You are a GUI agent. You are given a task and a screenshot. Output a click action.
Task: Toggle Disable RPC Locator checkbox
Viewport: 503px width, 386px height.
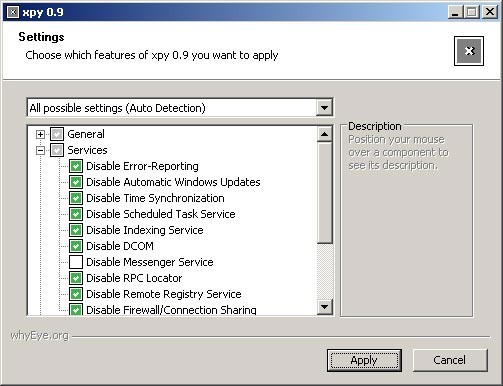click(76, 278)
